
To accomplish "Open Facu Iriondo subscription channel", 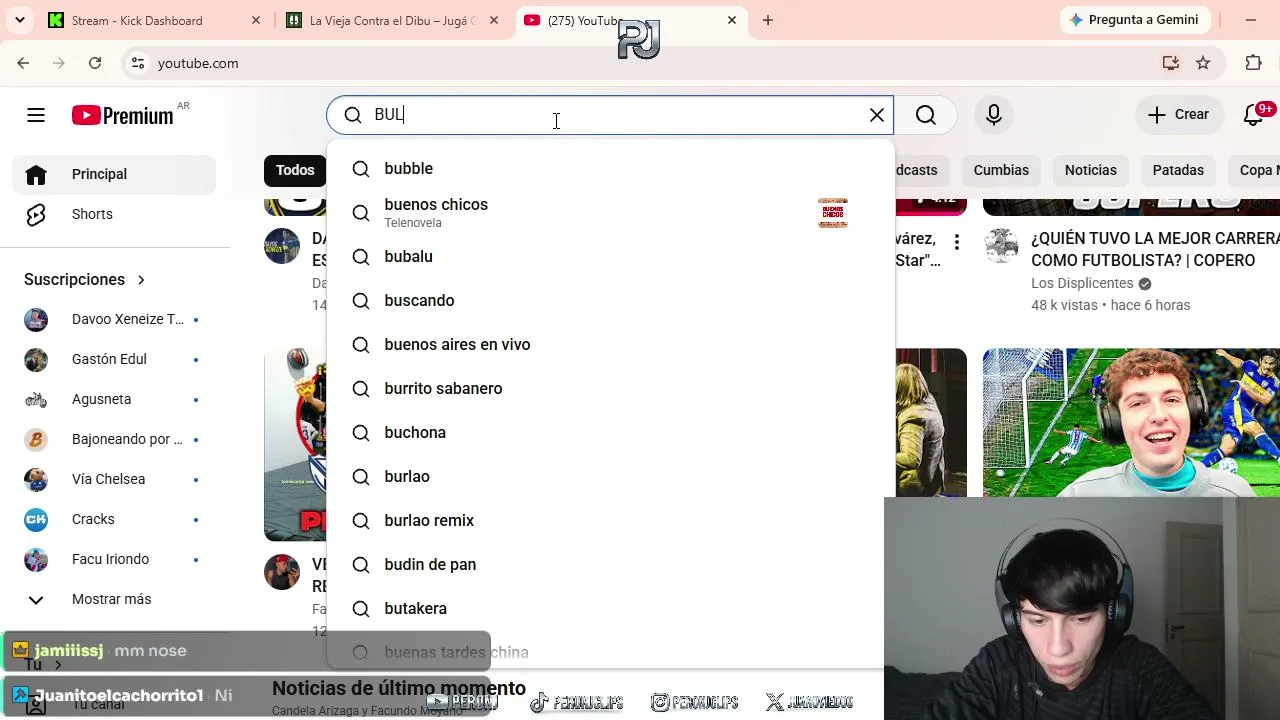I will 114,559.
